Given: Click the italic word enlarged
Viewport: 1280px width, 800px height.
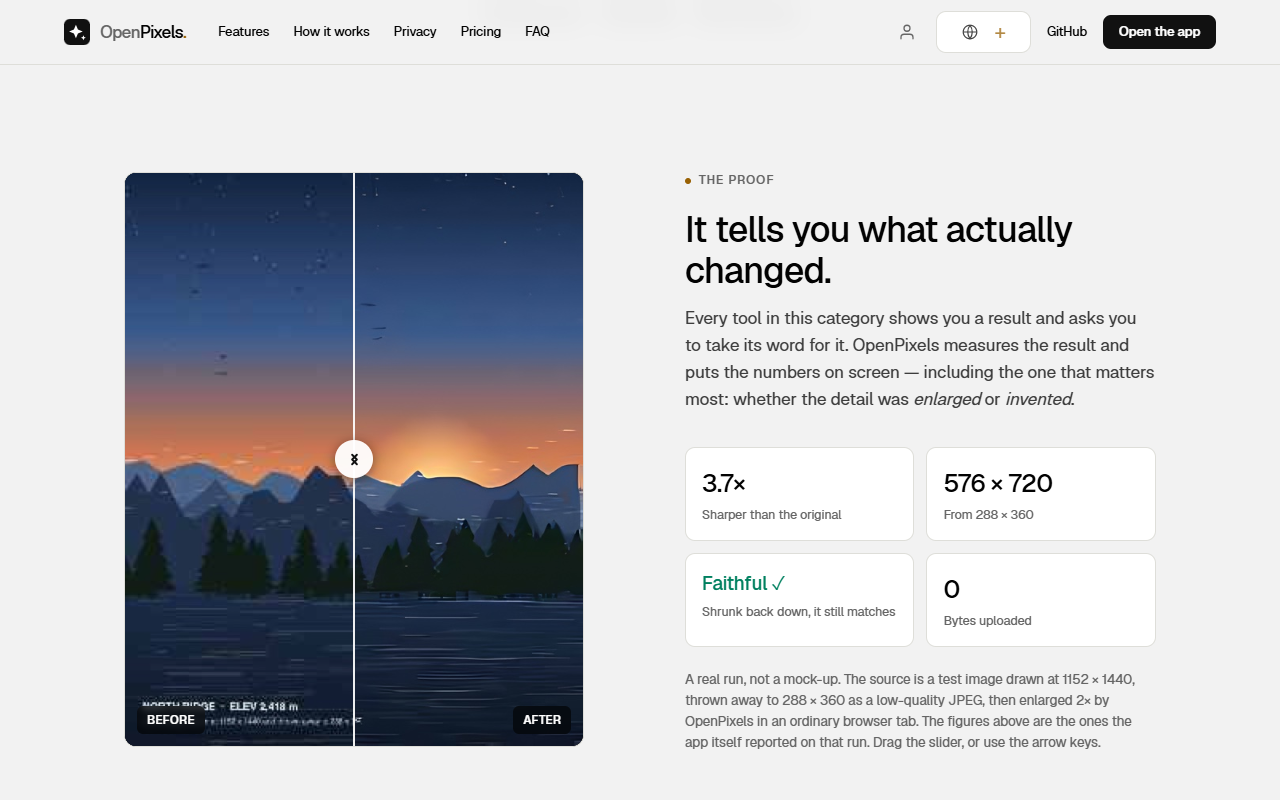Looking at the screenshot, I should point(947,399).
